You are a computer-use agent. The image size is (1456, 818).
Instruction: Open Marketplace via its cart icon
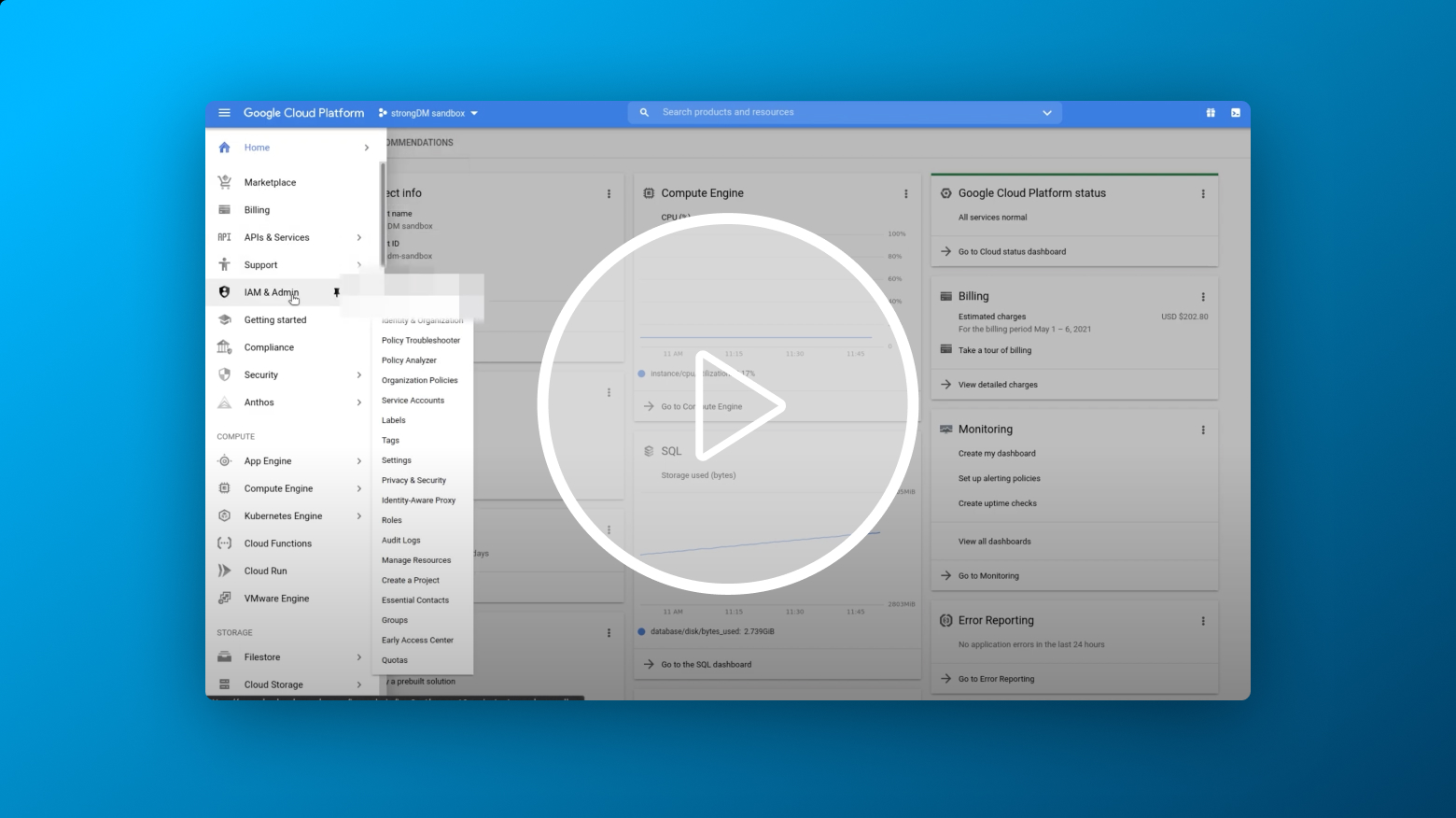[224, 182]
